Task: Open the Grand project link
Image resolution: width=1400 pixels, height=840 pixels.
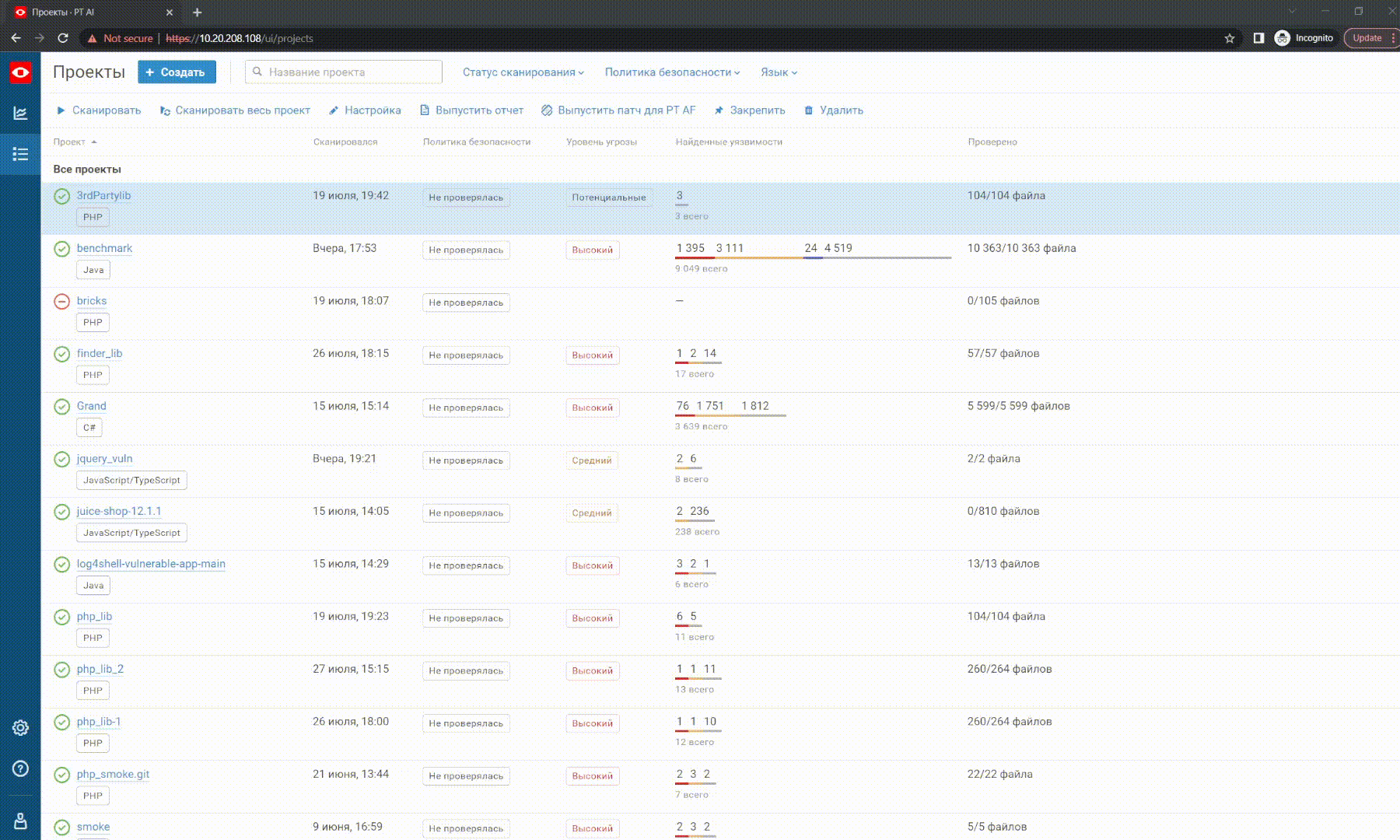Action: point(92,406)
